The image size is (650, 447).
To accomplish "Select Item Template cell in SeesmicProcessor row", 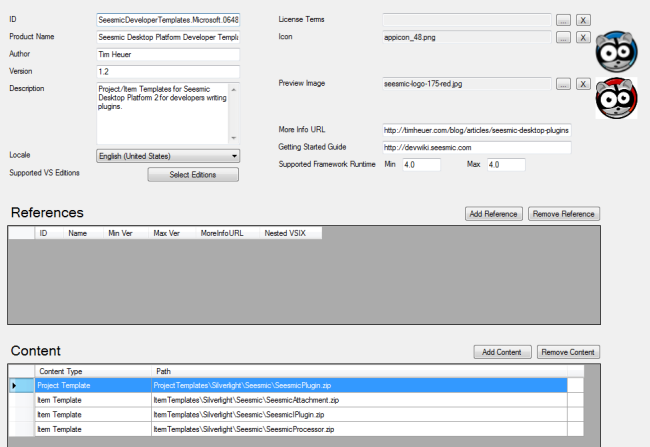I will pos(93,429).
